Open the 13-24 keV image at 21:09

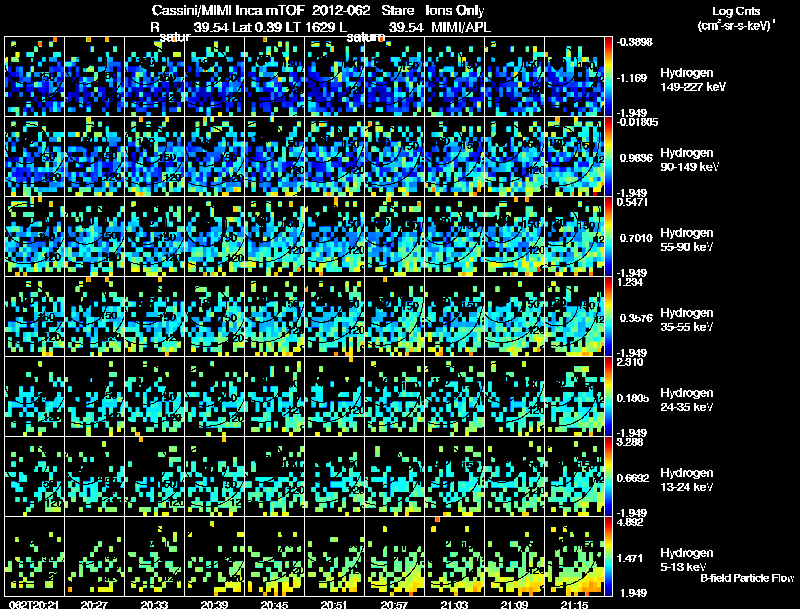[515, 476]
